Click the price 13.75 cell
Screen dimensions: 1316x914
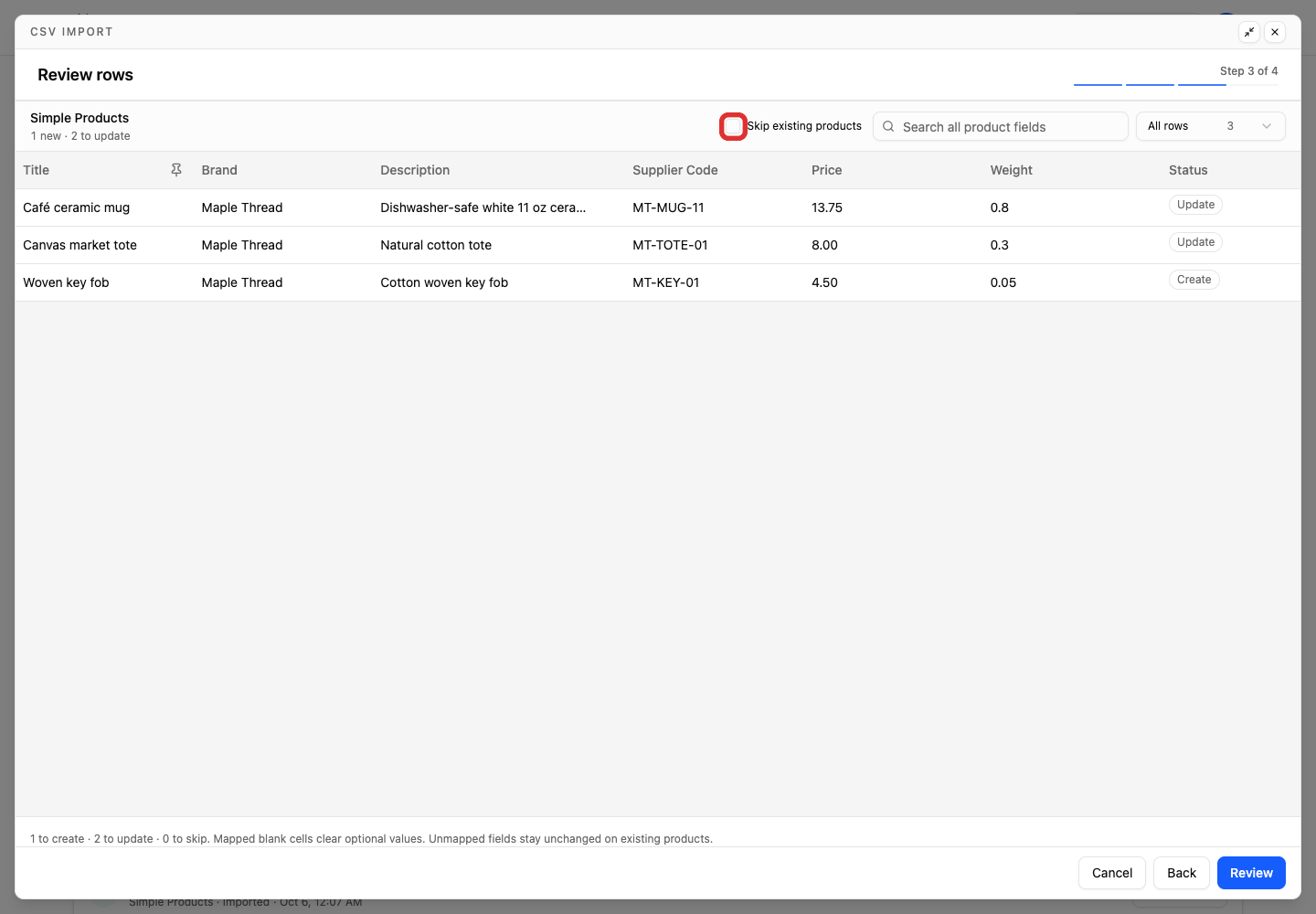(x=827, y=207)
